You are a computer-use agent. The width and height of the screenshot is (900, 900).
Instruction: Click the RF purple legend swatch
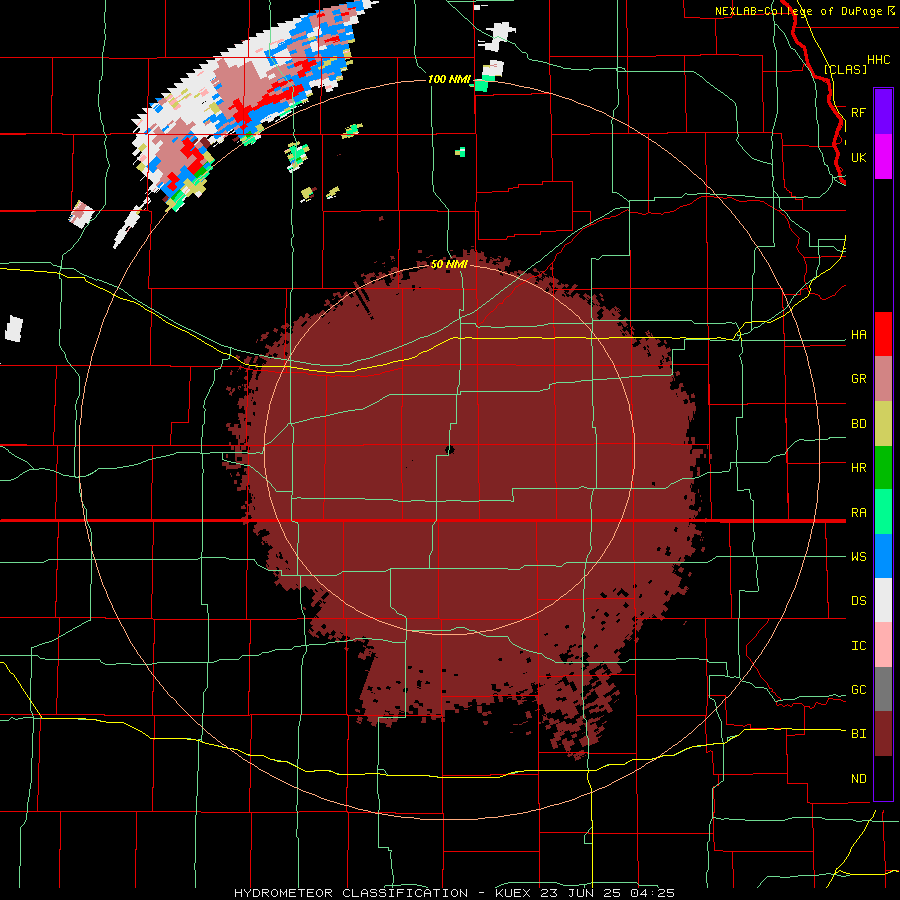[x=883, y=112]
